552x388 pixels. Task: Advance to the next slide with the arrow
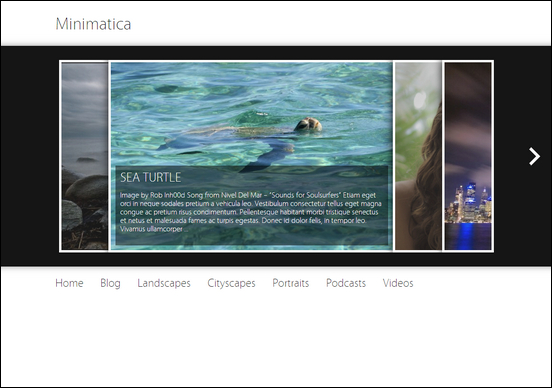pyautogui.click(x=534, y=156)
